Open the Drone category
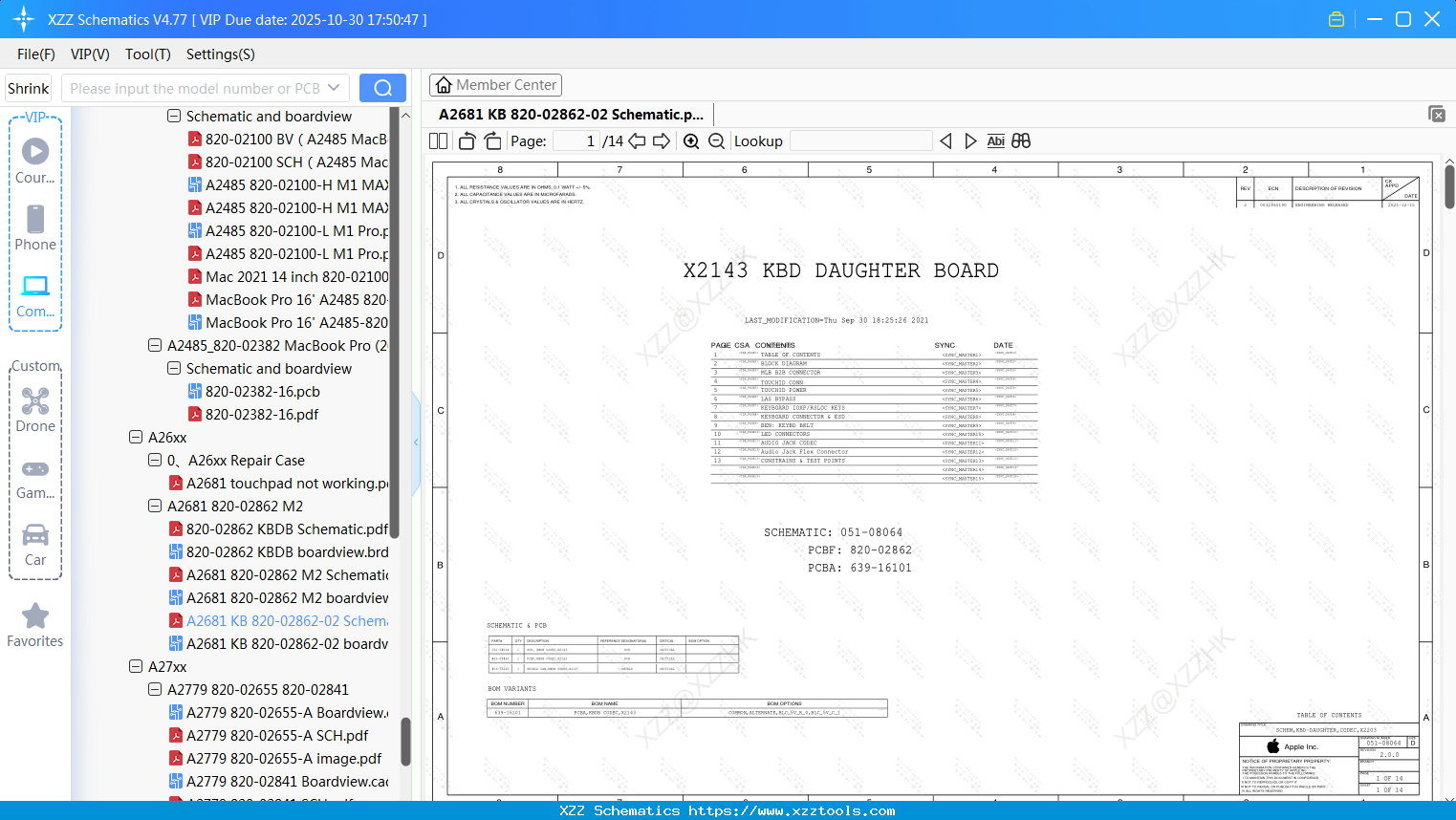 [35, 409]
